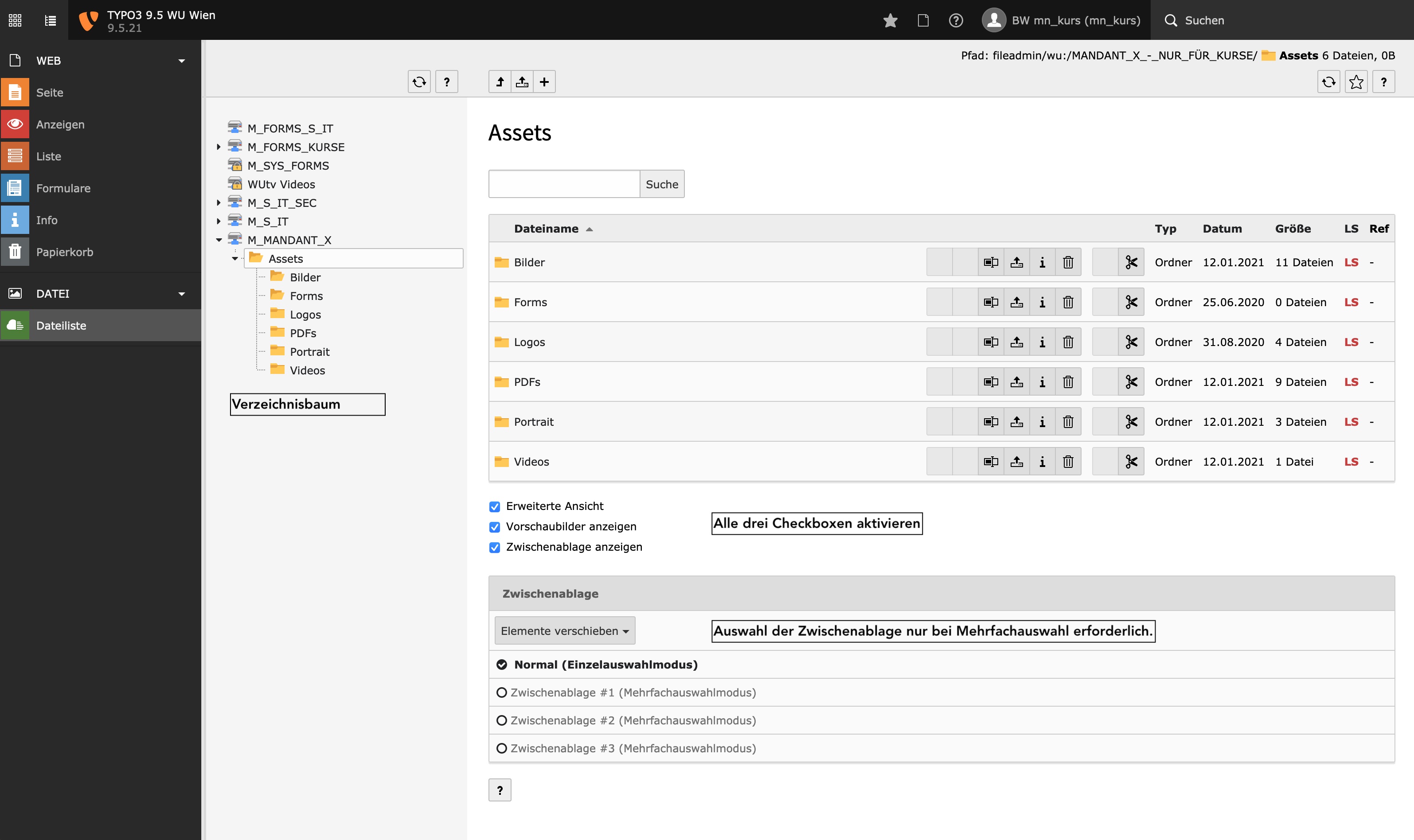Open the Anzeigen module

(x=100, y=124)
